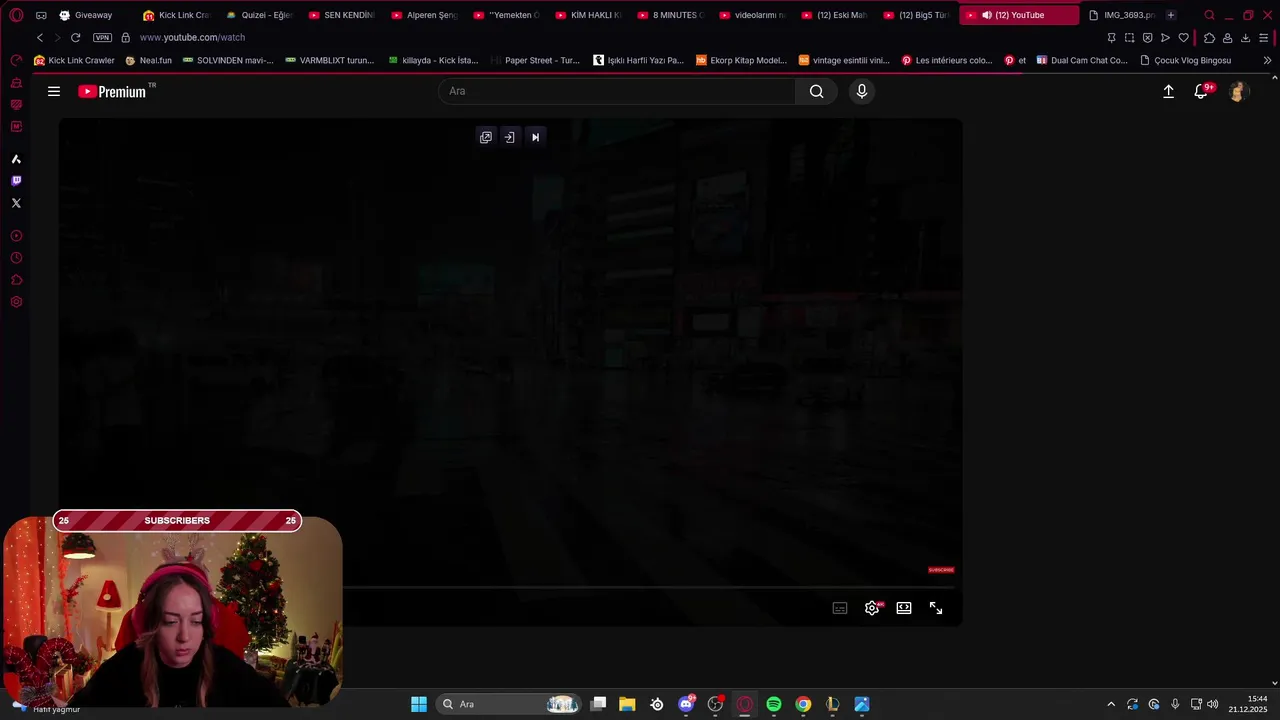Switch to the SEN KENDİN tab
Viewport: 1280px width, 720px height.
pos(340,15)
